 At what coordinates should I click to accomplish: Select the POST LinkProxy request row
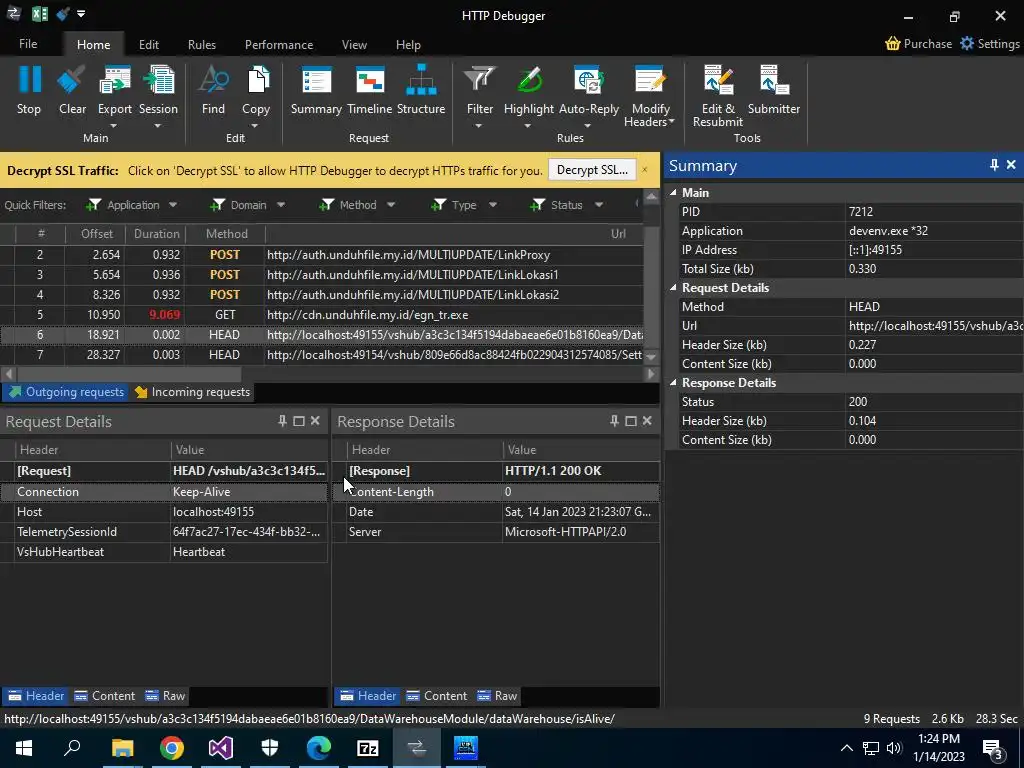[321, 255]
